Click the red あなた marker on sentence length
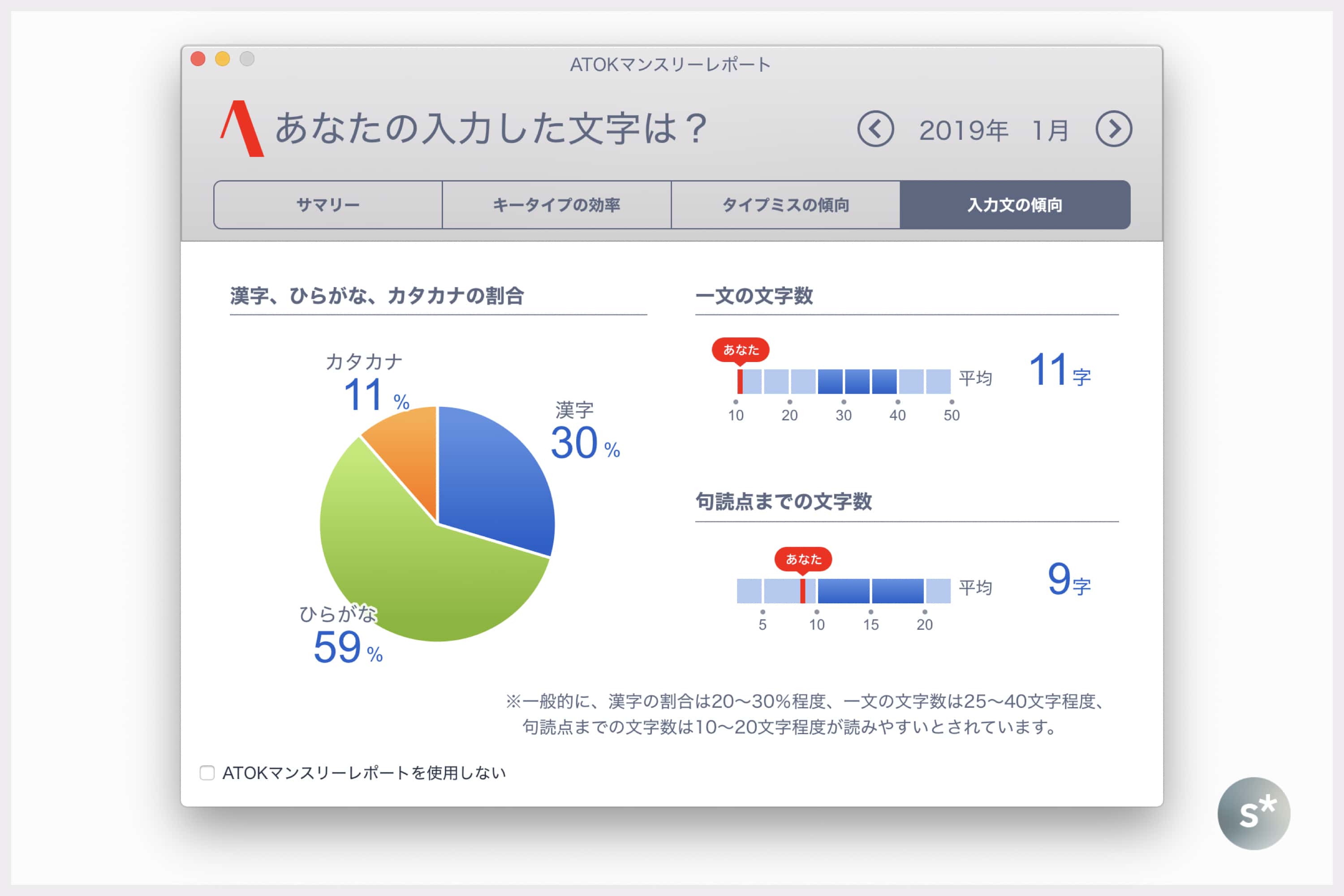1344x896 pixels. (740, 349)
